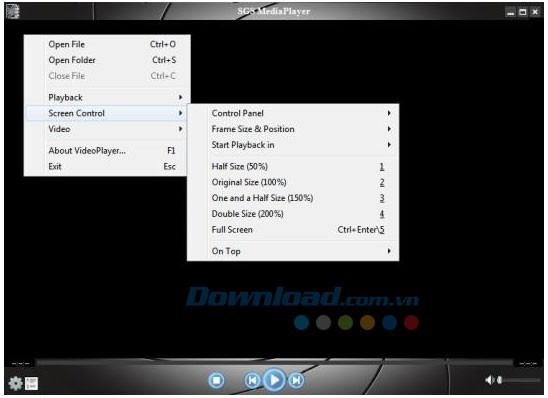This screenshot has width=548, height=398.
Task: Click the Previous track button
Action: tap(252, 380)
